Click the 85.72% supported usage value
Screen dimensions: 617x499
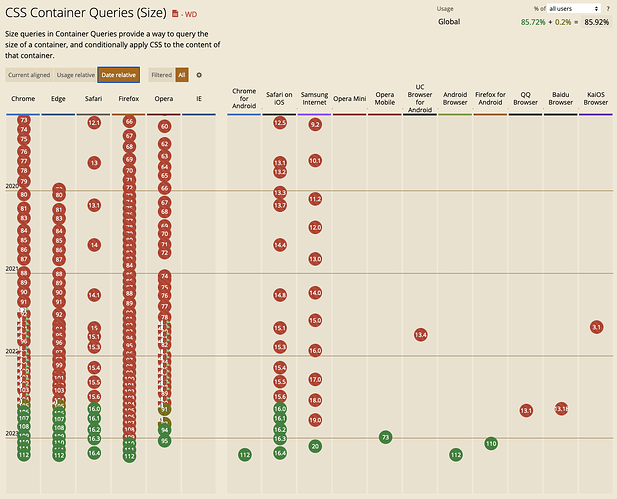533,22
